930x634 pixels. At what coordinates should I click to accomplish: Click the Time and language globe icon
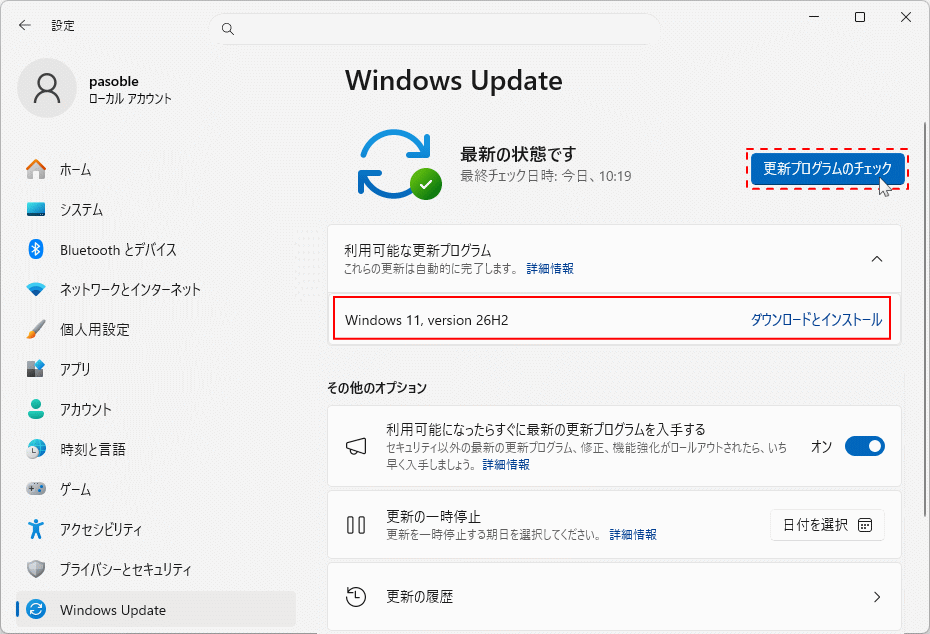(x=36, y=449)
